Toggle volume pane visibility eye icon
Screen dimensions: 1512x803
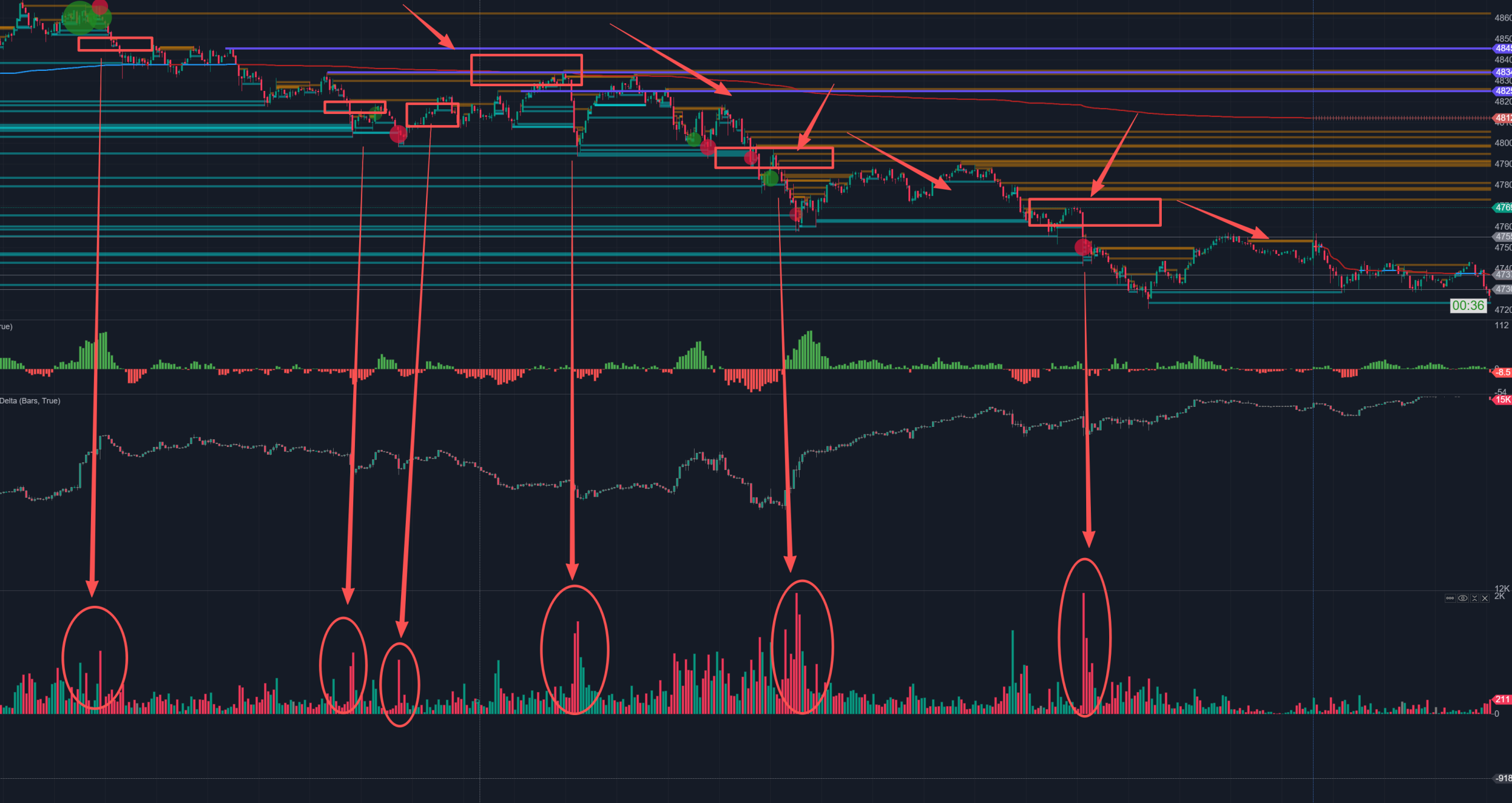[1462, 598]
